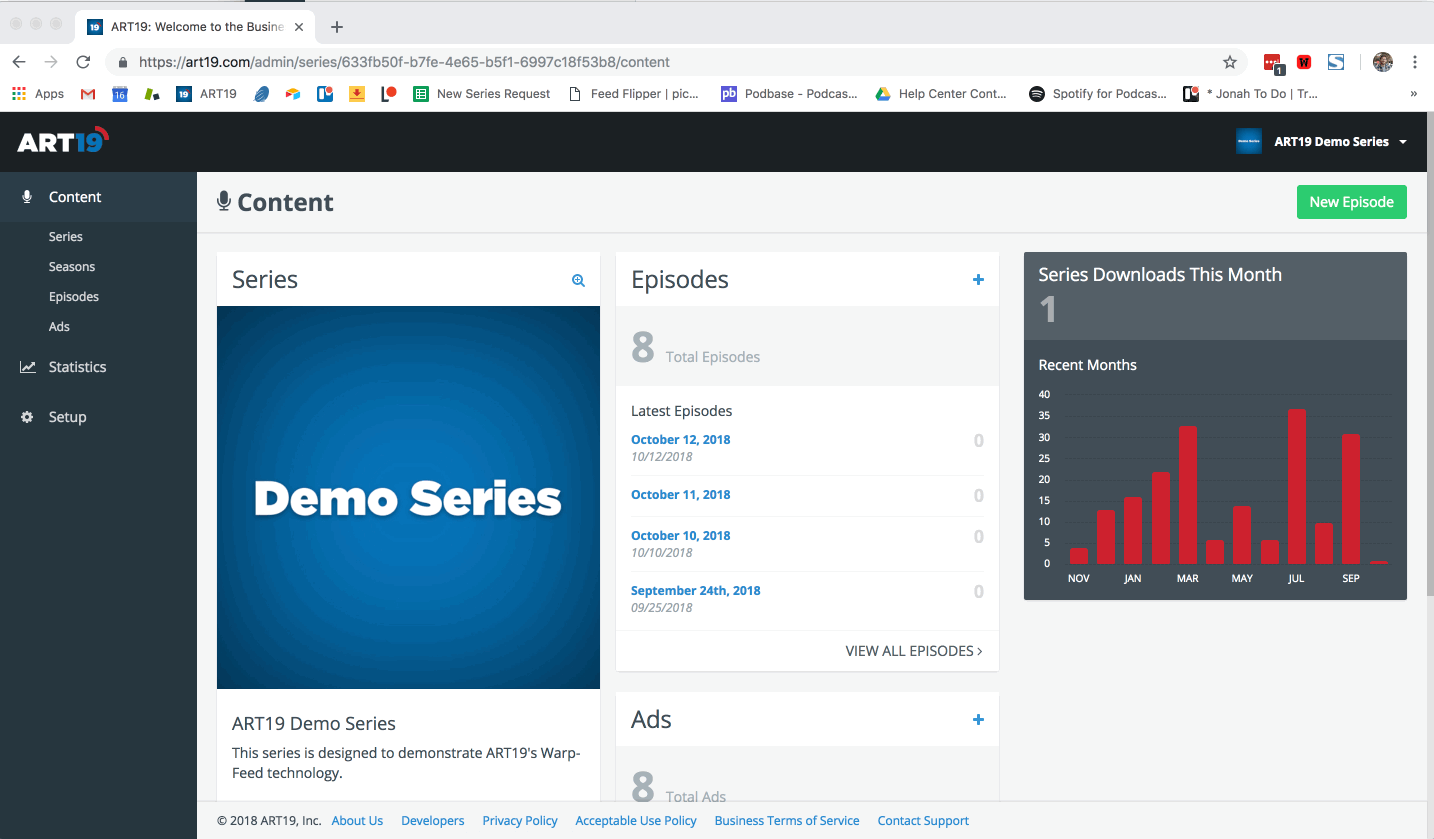
Task: Click the ART19 logo in header
Action: pos(62,141)
